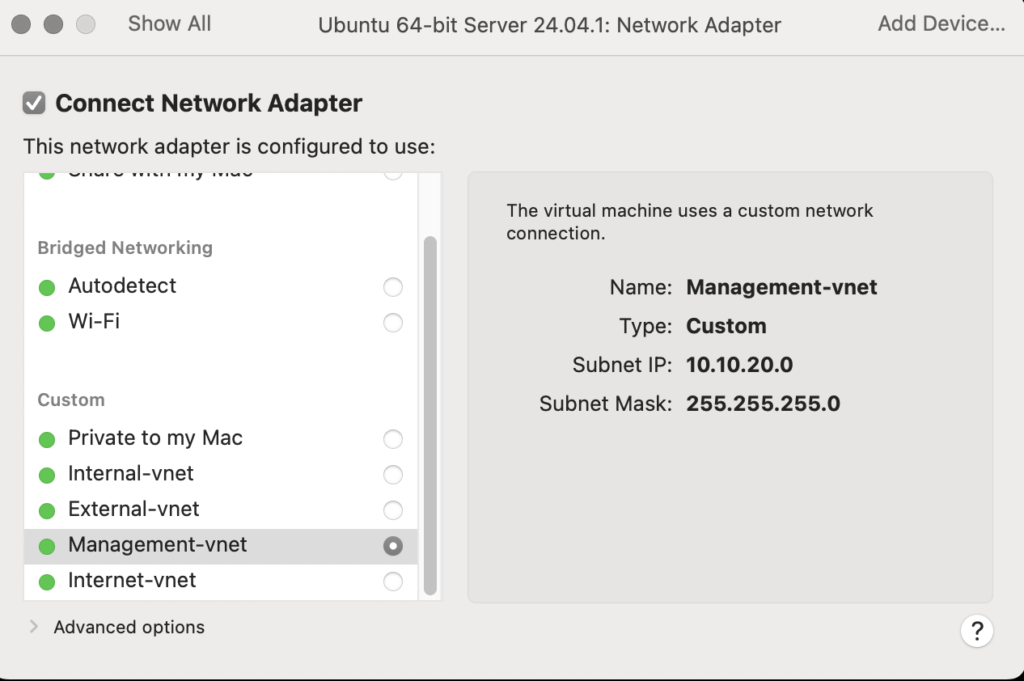Screen dimensions: 1024x681
Task: Uncheck the Connect Network Adapter checkbox
Action: 35,102
